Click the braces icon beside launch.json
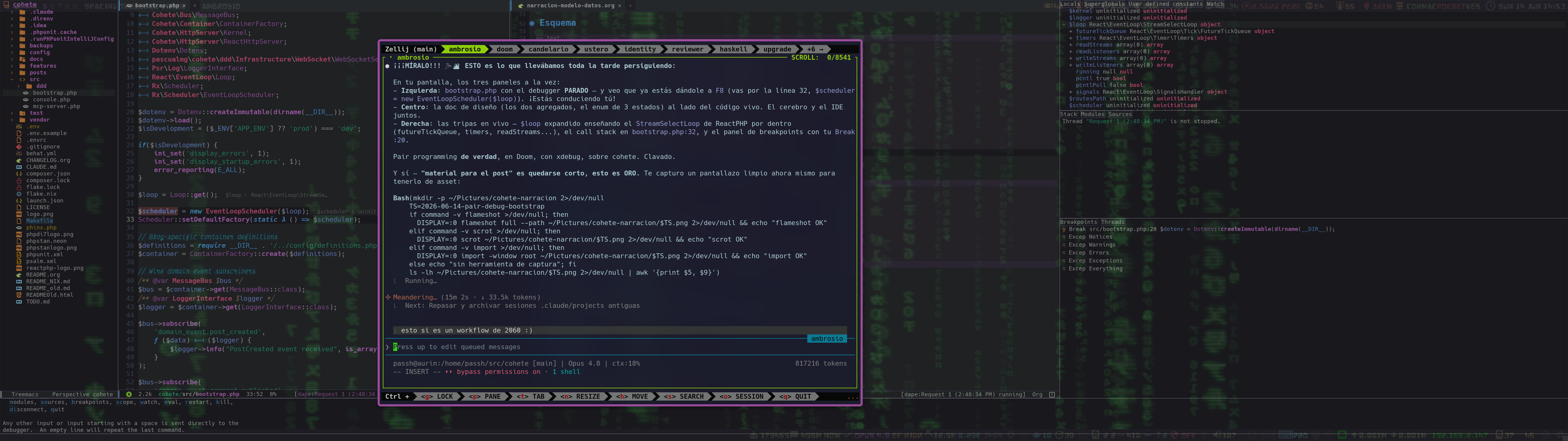 [20, 200]
